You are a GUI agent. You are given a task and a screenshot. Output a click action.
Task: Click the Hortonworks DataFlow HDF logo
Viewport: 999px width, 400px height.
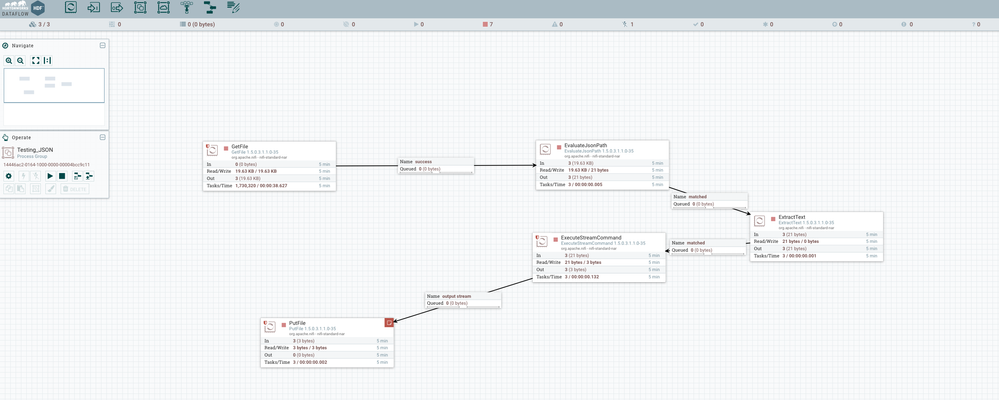[23, 8]
